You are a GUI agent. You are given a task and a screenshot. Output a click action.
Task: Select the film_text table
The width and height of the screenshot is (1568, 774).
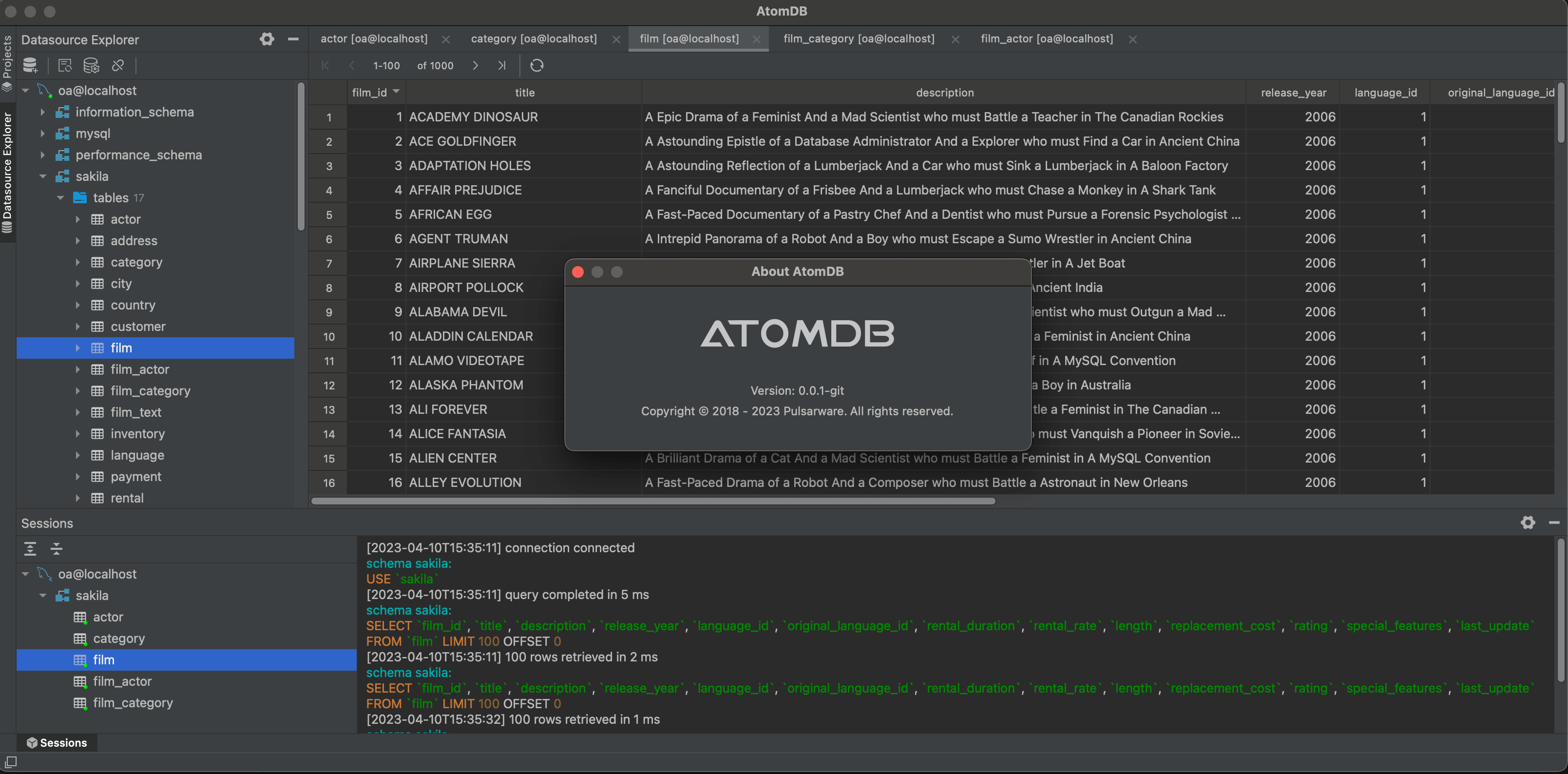click(136, 412)
